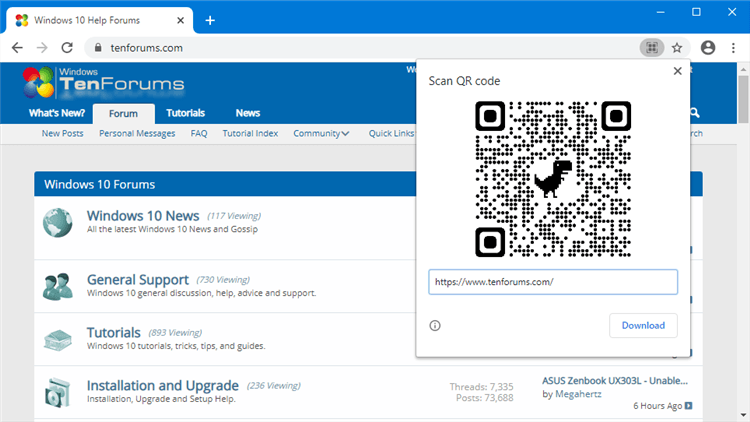Click the QR code image with dinosaur

(x=553, y=179)
